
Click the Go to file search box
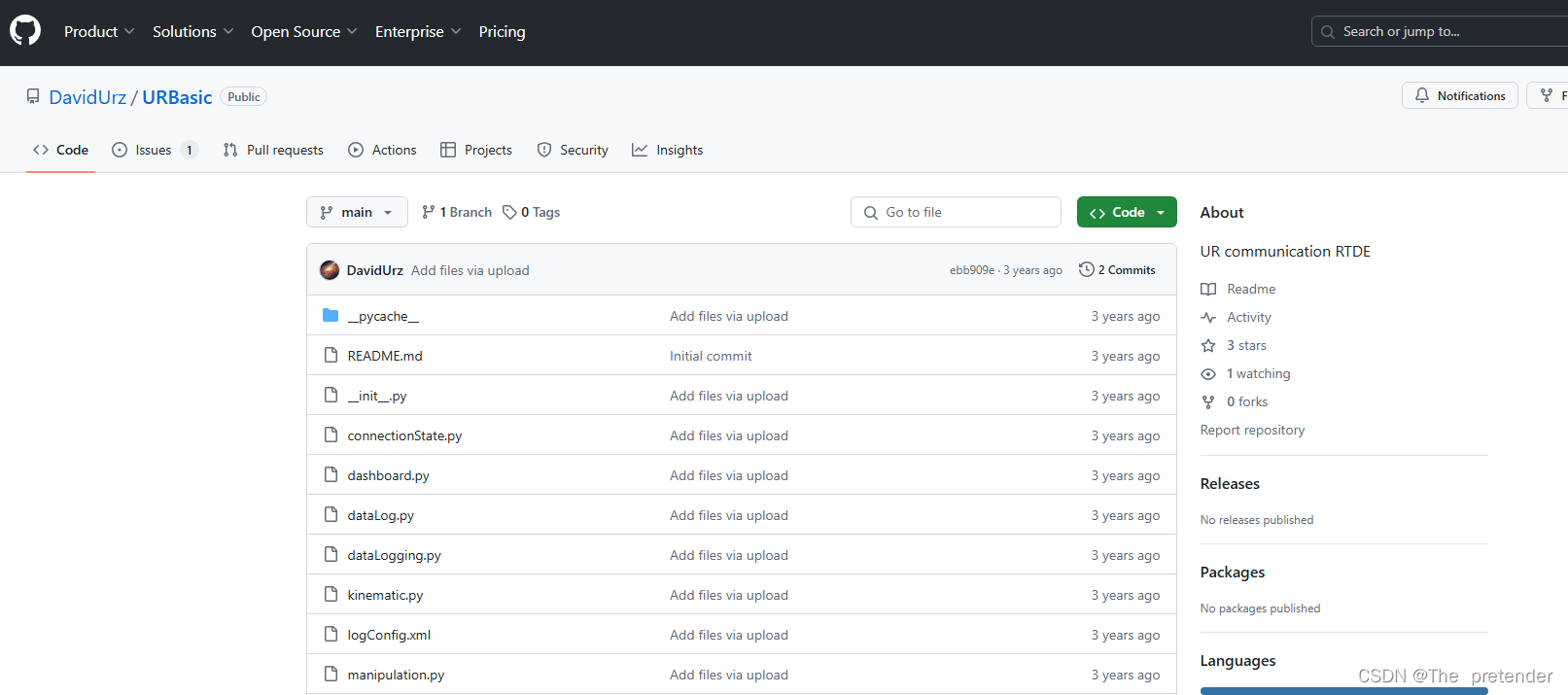point(956,212)
